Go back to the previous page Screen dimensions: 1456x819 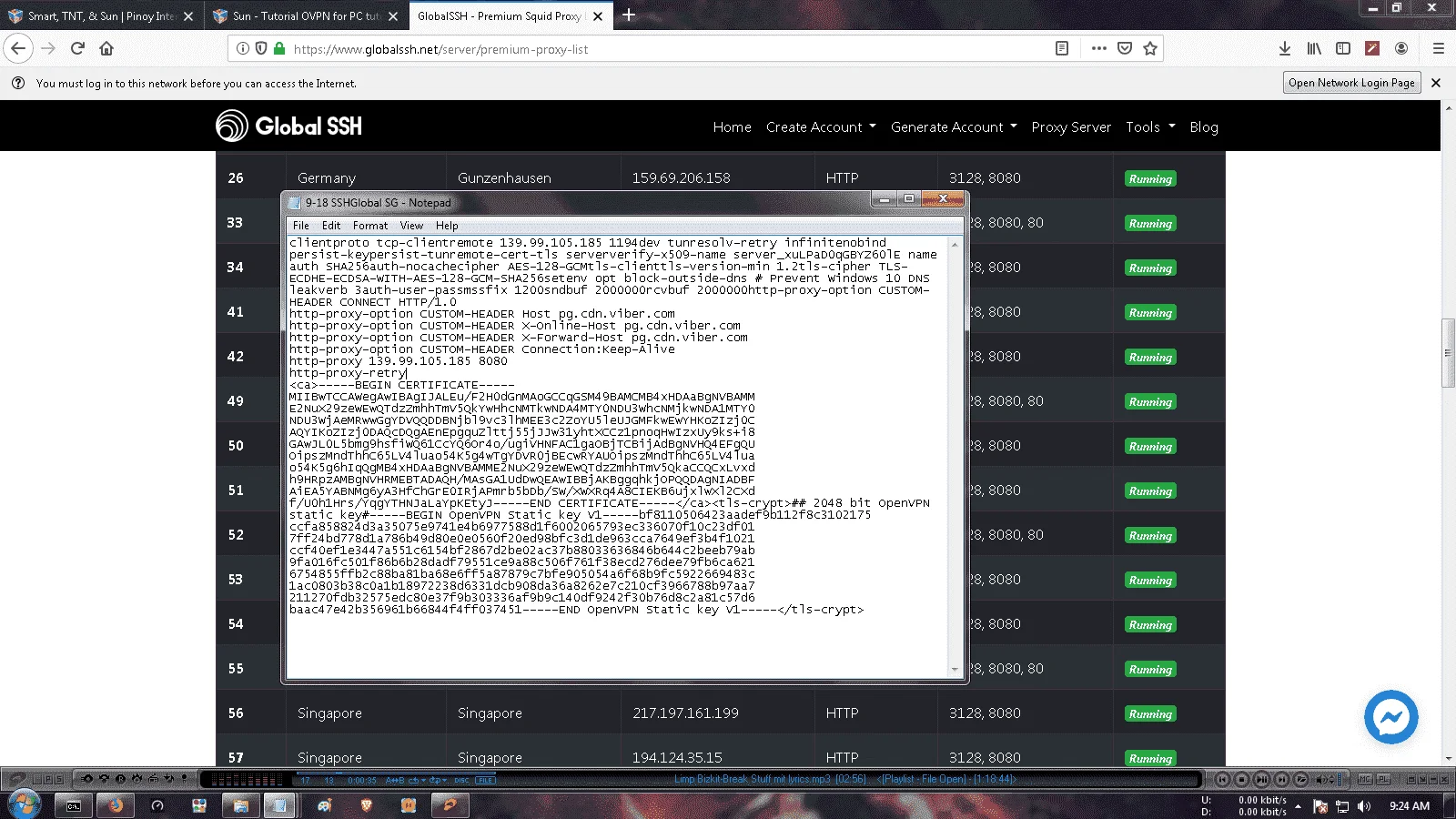(x=19, y=48)
